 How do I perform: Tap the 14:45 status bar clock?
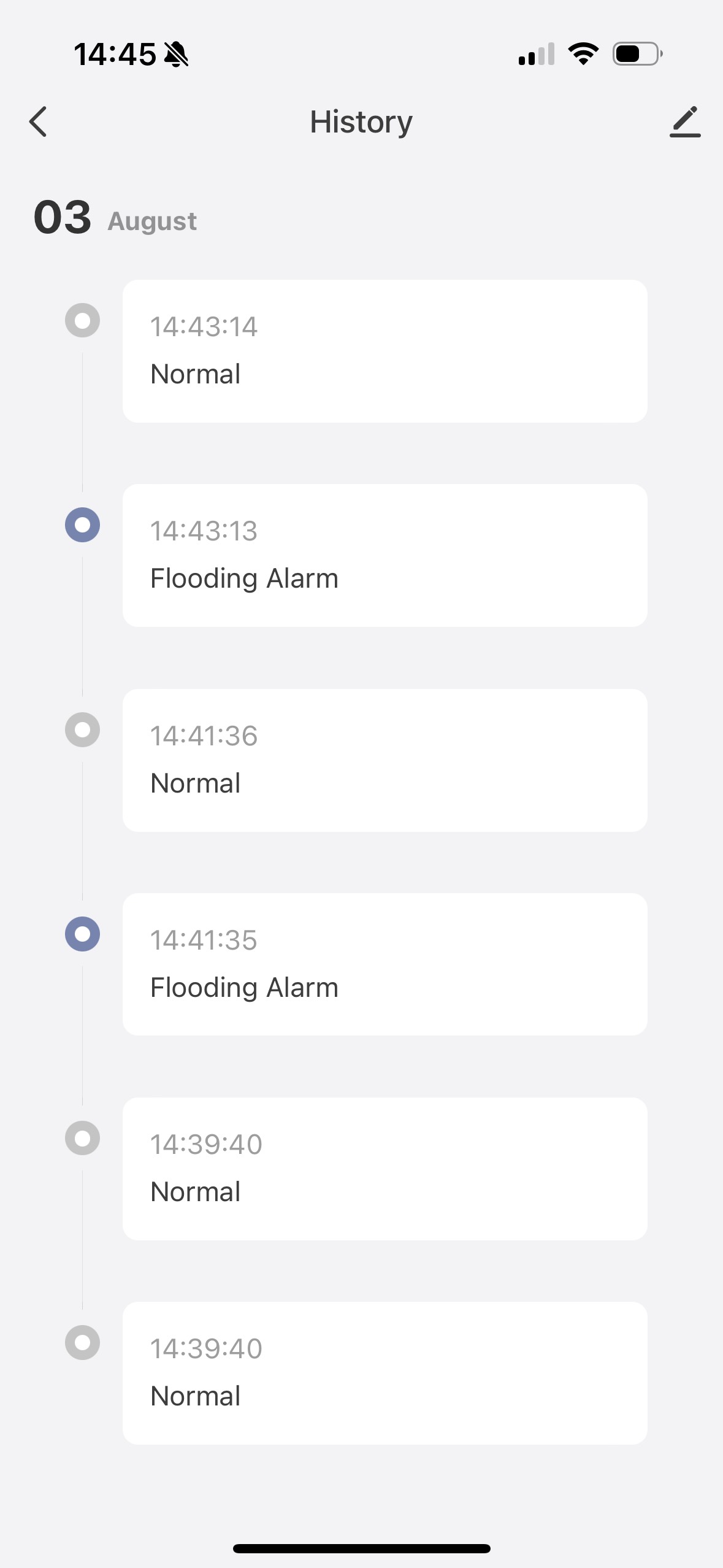115,55
